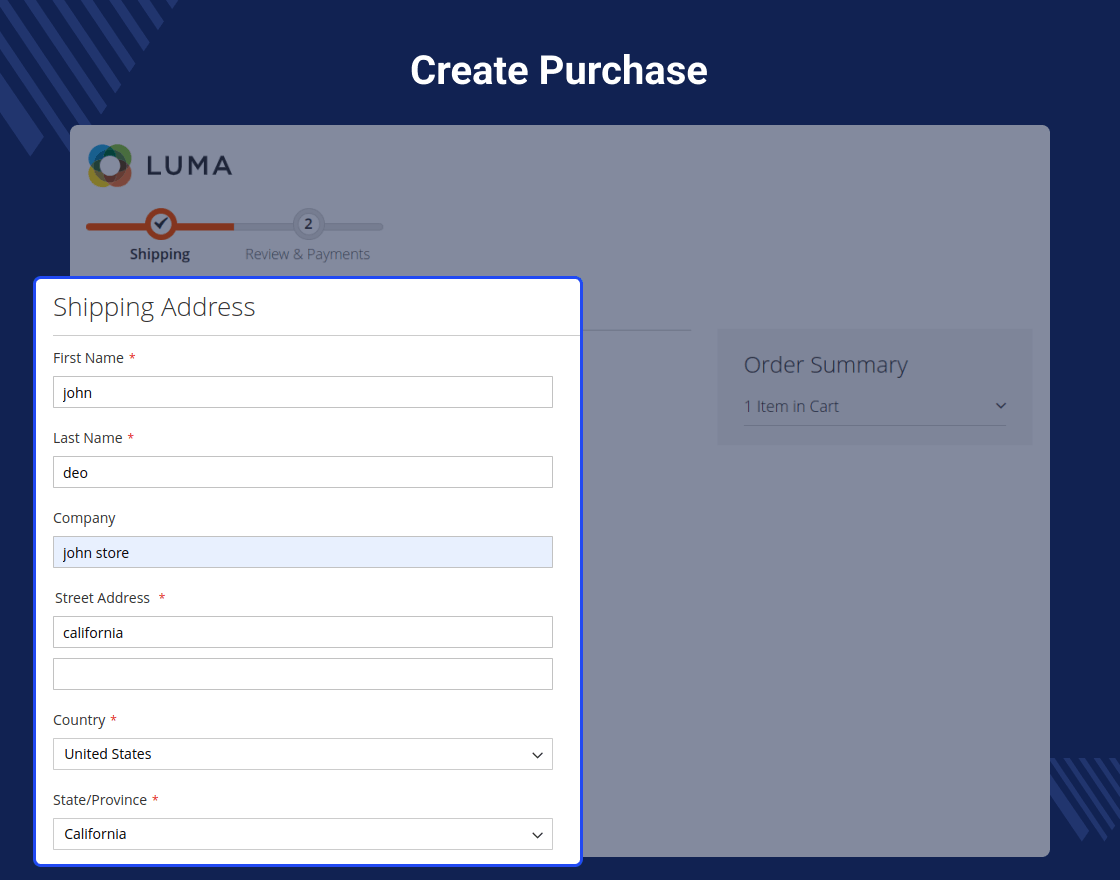1120x880 pixels.
Task: Click the First Name label
Action: tap(89, 358)
